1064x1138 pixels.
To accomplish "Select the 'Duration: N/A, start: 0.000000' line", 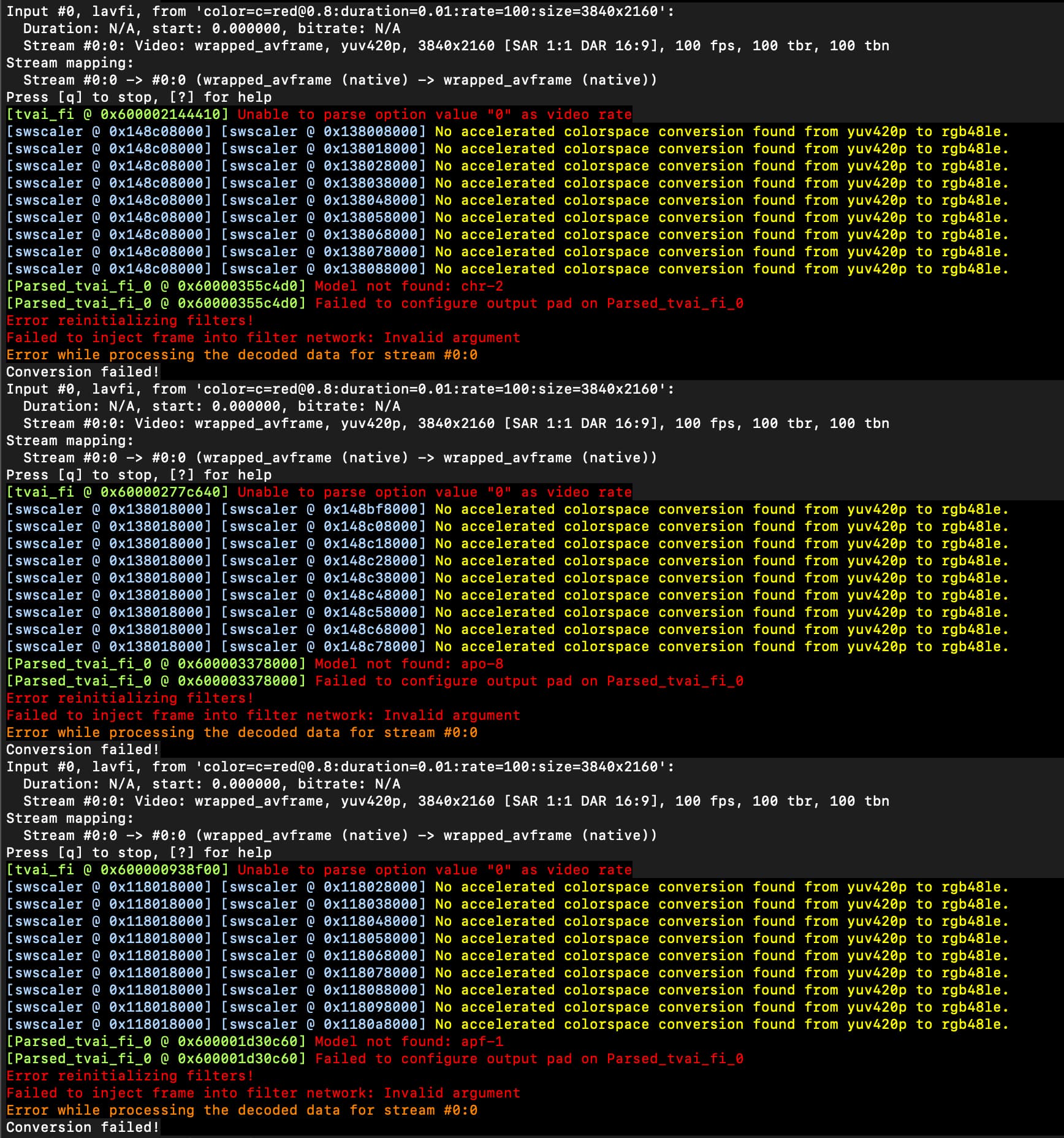I will [208, 28].
